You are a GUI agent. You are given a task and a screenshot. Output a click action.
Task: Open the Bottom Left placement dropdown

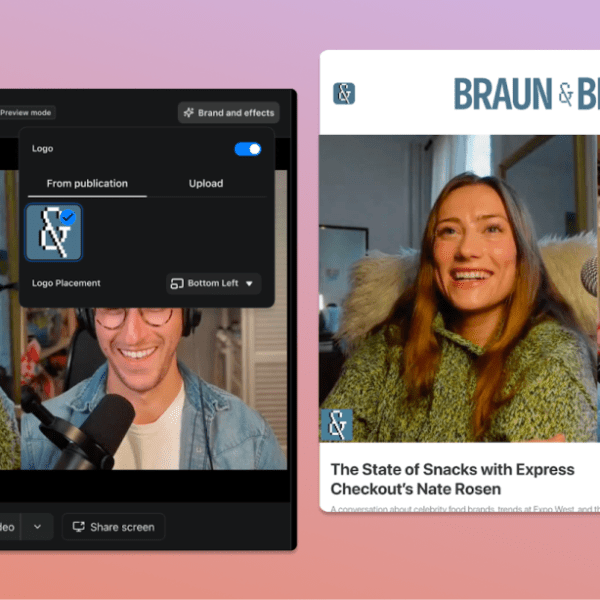pos(214,284)
